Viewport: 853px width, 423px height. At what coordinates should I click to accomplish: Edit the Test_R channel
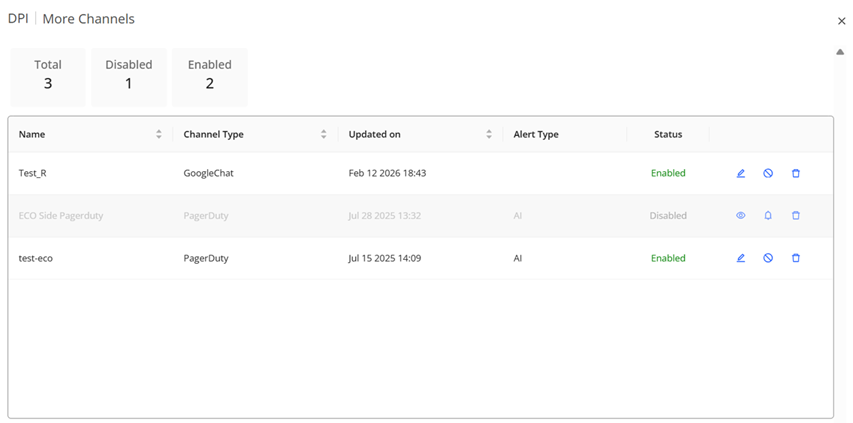point(741,173)
